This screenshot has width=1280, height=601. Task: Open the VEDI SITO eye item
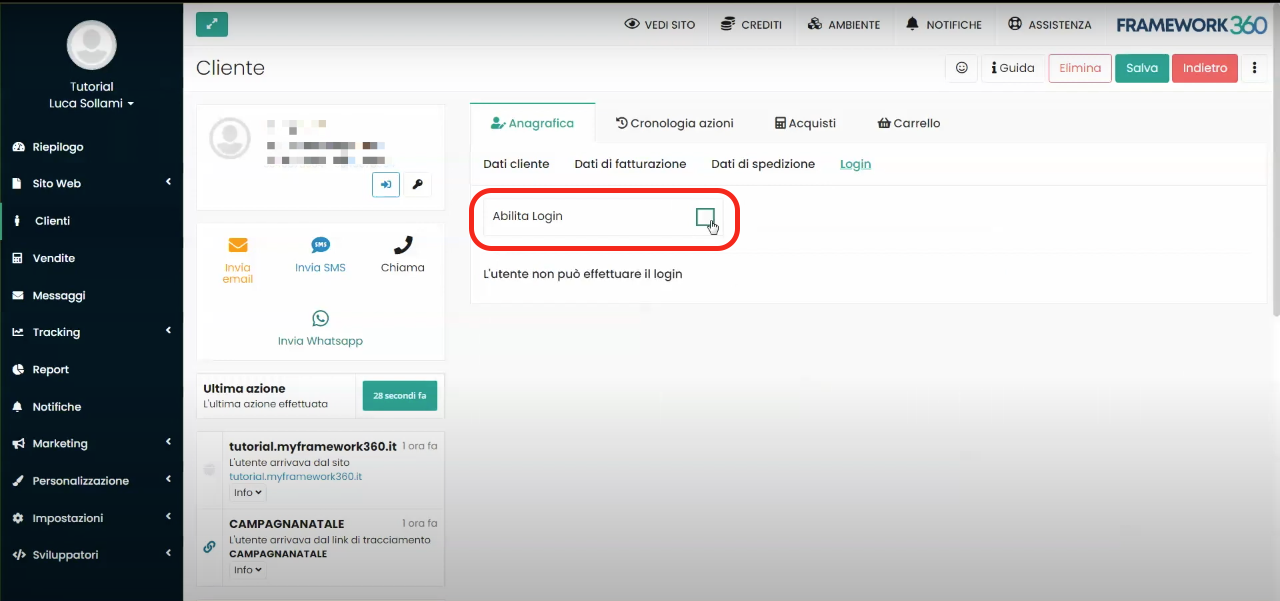(659, 25)
